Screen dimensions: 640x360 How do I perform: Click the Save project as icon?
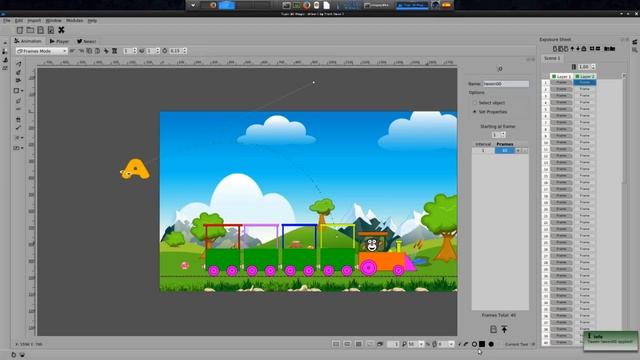[x=51, y=30]
